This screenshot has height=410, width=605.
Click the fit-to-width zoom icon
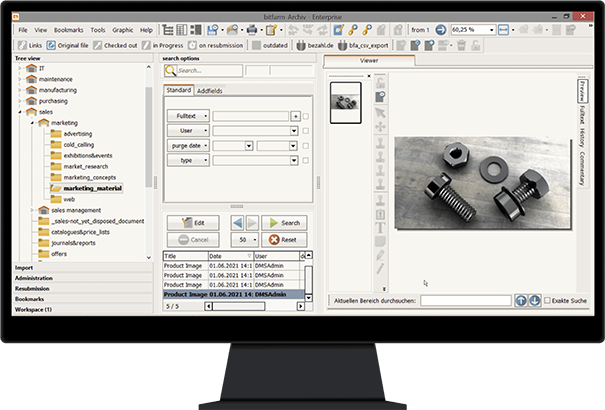tap(503, 30)
